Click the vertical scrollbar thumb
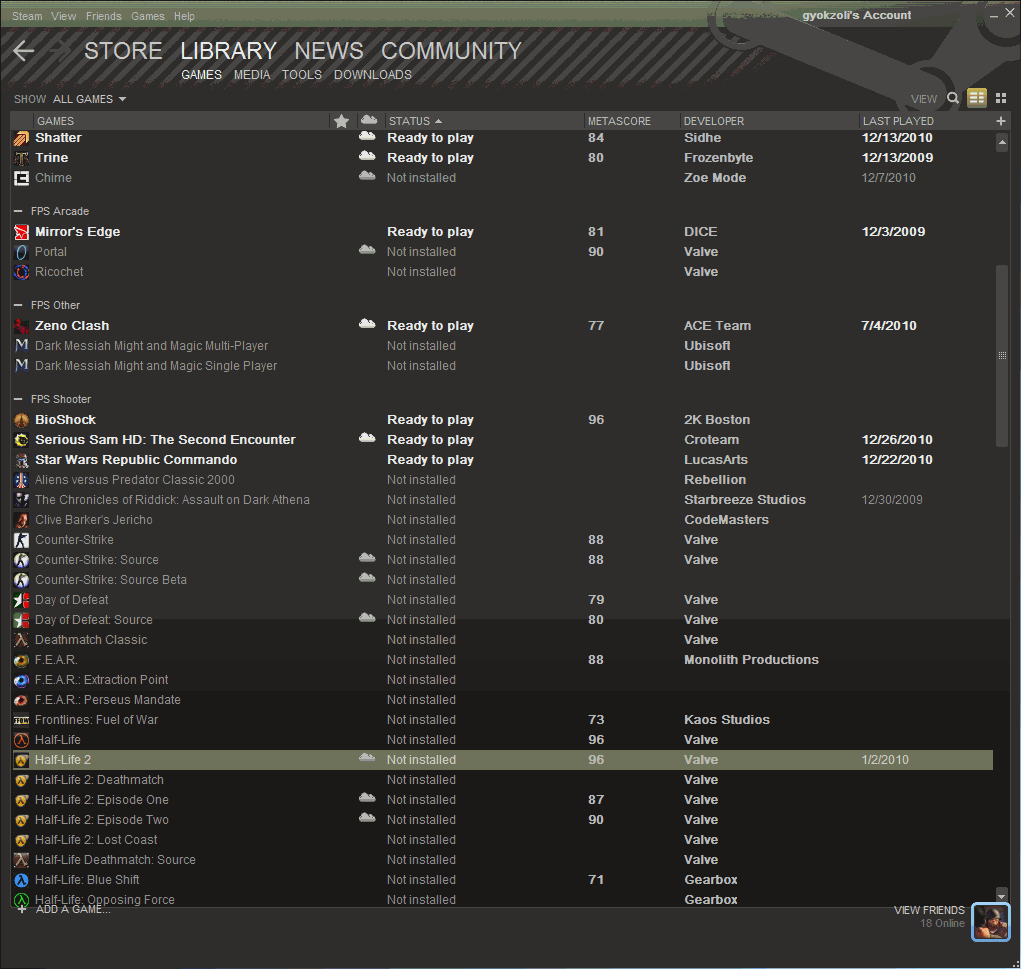The width and height of the screenshot is (1021, 969). 1002,356
